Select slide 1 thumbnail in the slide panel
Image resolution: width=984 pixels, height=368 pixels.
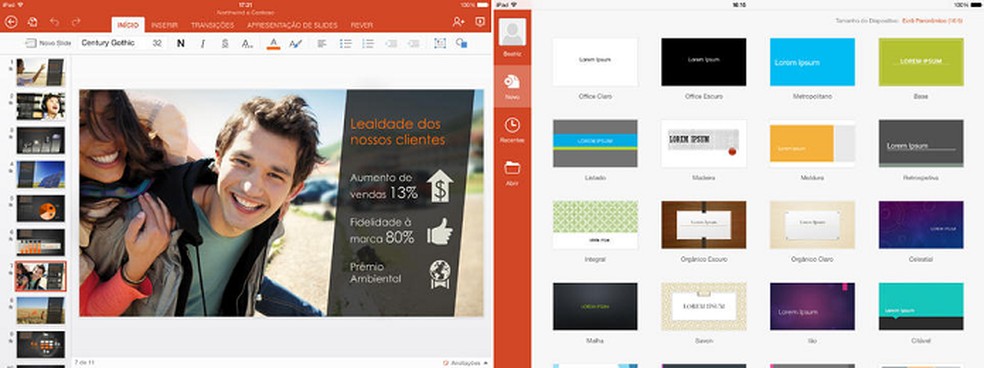tap(40, 72)
